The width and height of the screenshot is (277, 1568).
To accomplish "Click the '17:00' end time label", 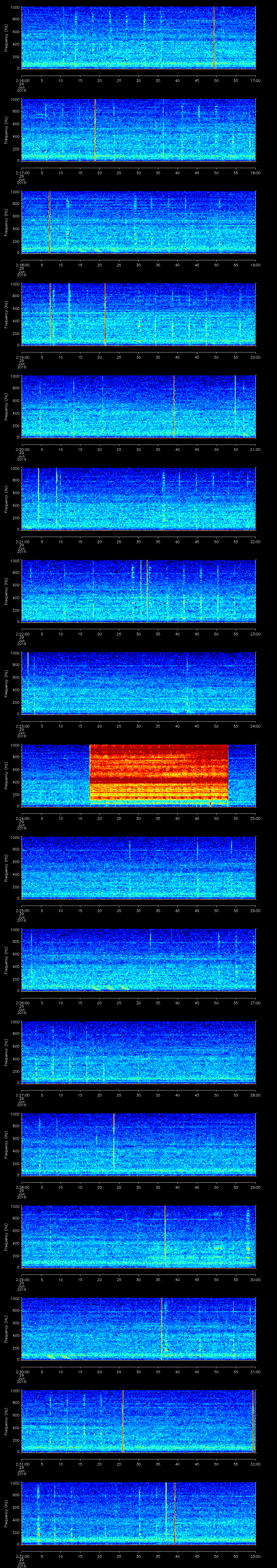I will click(255, 80).
